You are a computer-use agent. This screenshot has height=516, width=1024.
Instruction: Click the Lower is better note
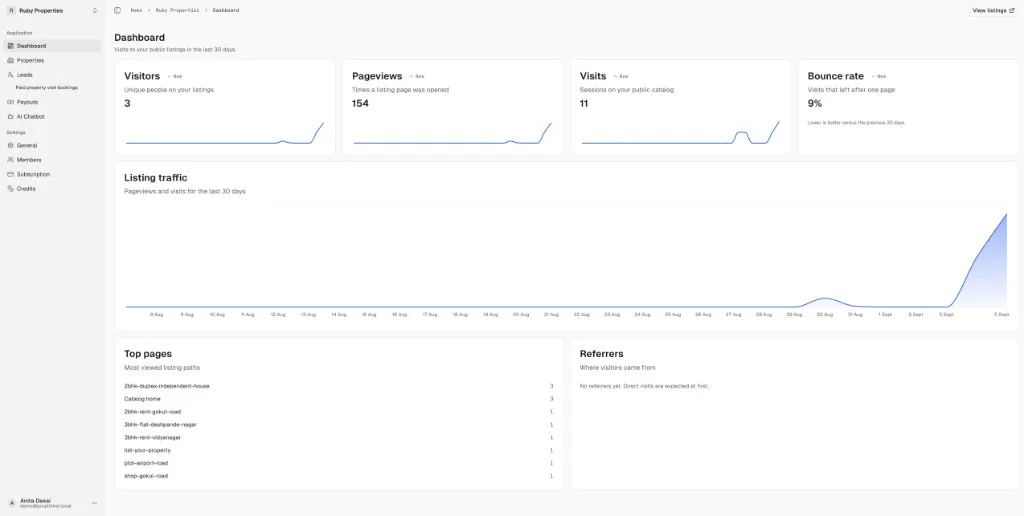pyautogui.click(x=857, y=122)
